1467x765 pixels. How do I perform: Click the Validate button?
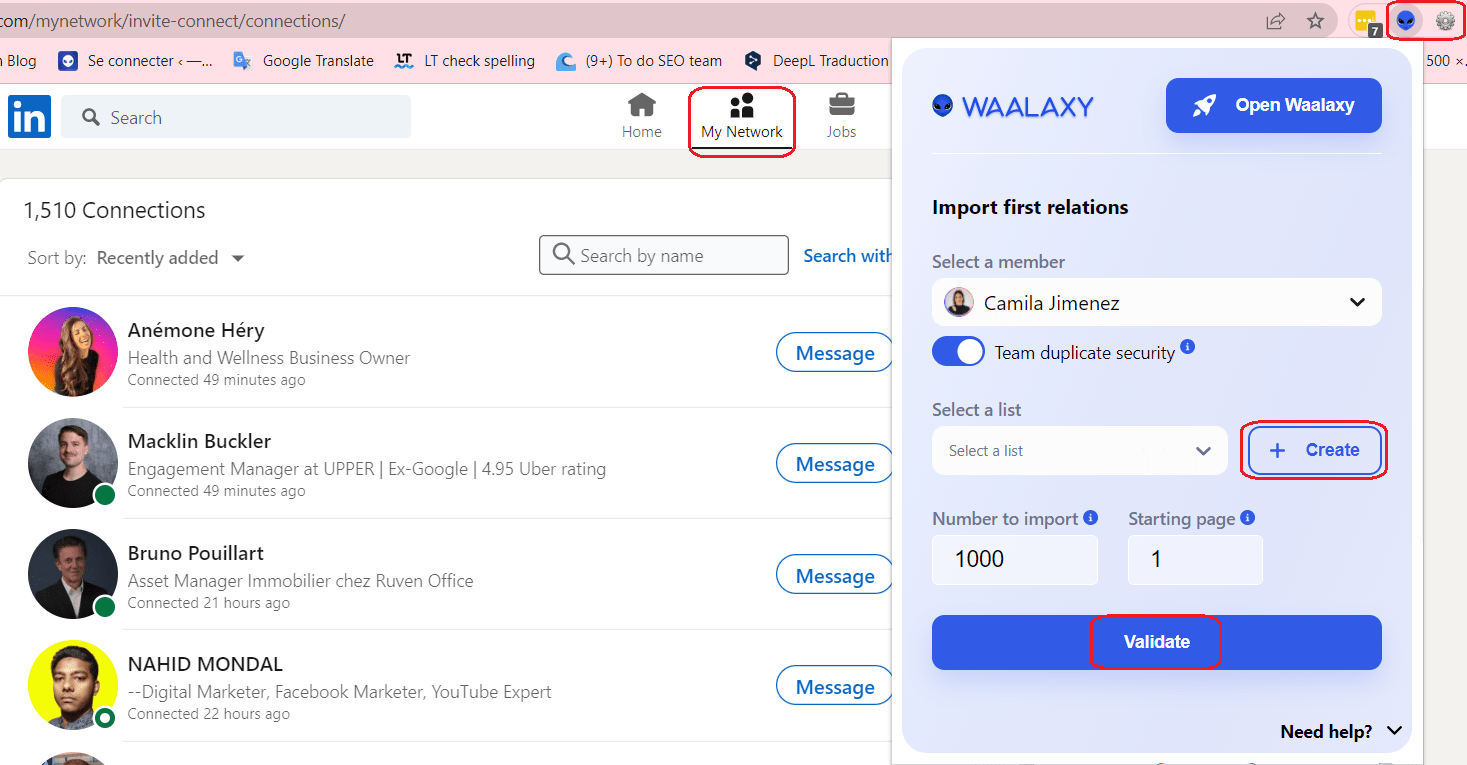click(x=1157, y=642)
